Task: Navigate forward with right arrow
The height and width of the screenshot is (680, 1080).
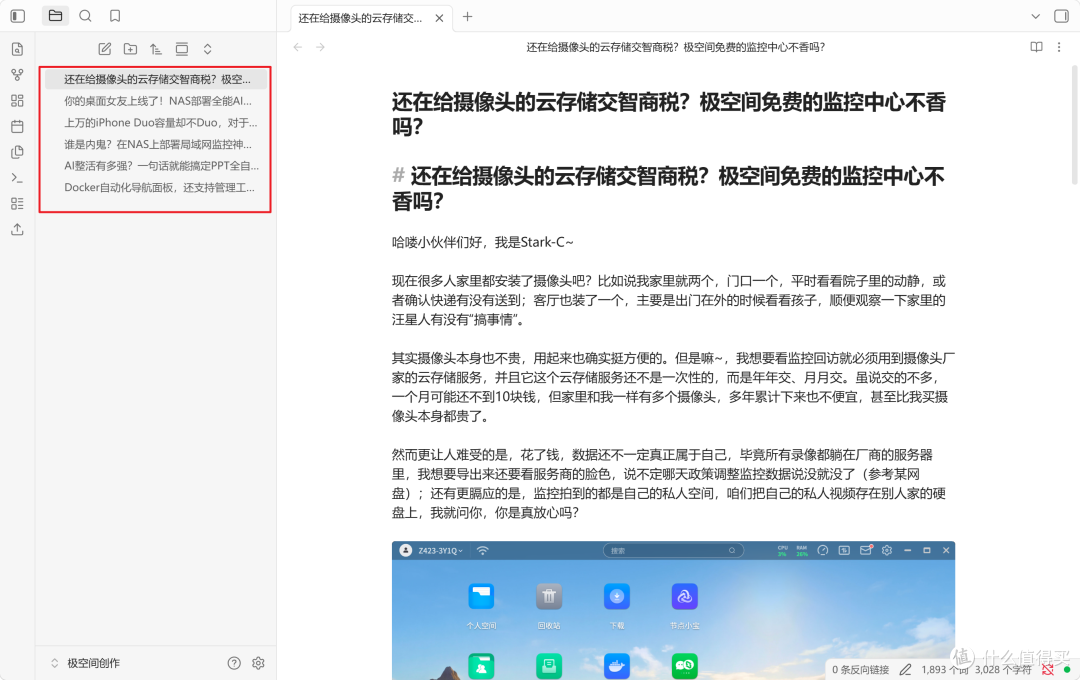Action: click(x=320, y=47)
